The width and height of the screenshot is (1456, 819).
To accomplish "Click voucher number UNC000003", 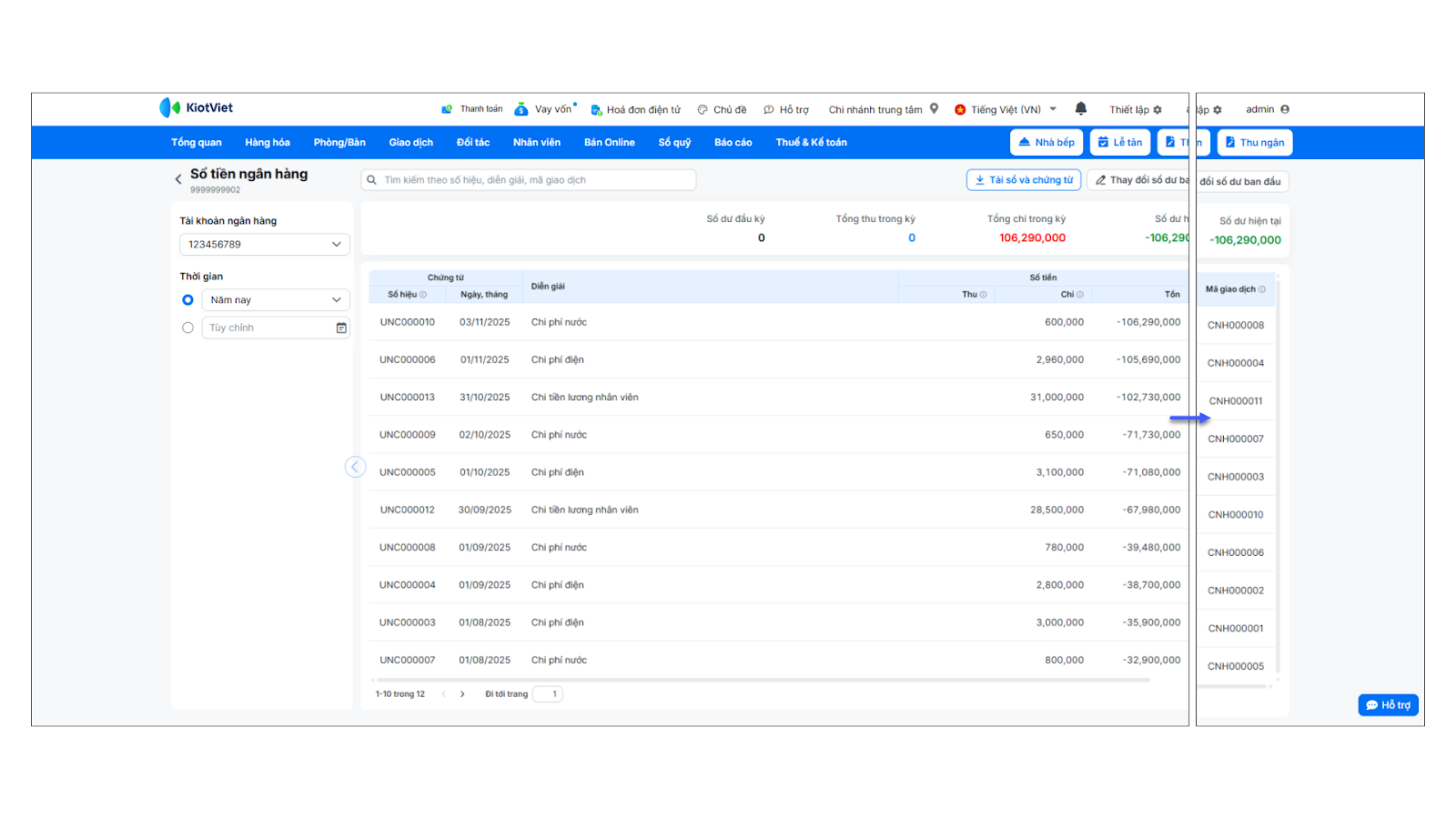I will [408, 623].
